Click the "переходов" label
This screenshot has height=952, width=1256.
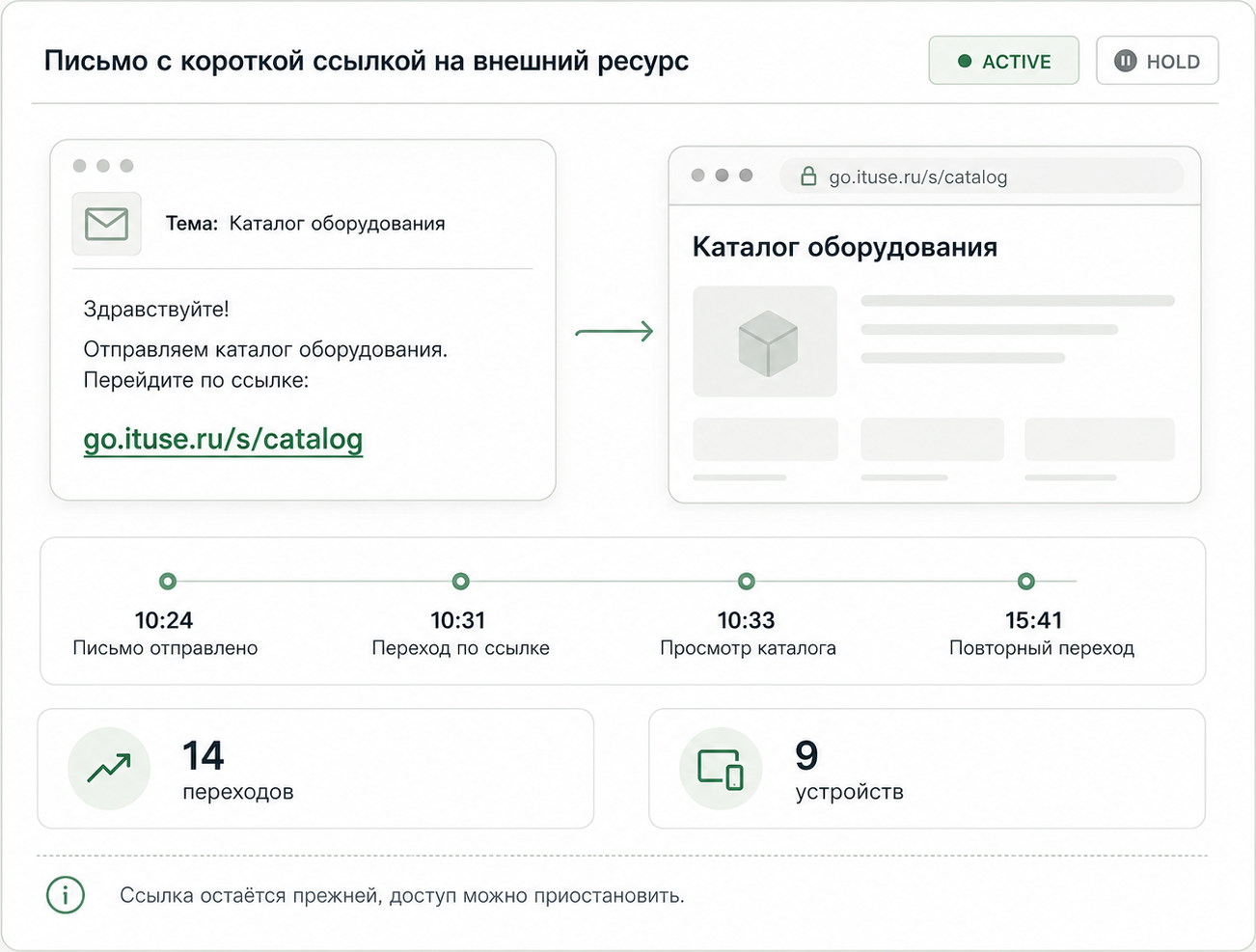point(238,792)
